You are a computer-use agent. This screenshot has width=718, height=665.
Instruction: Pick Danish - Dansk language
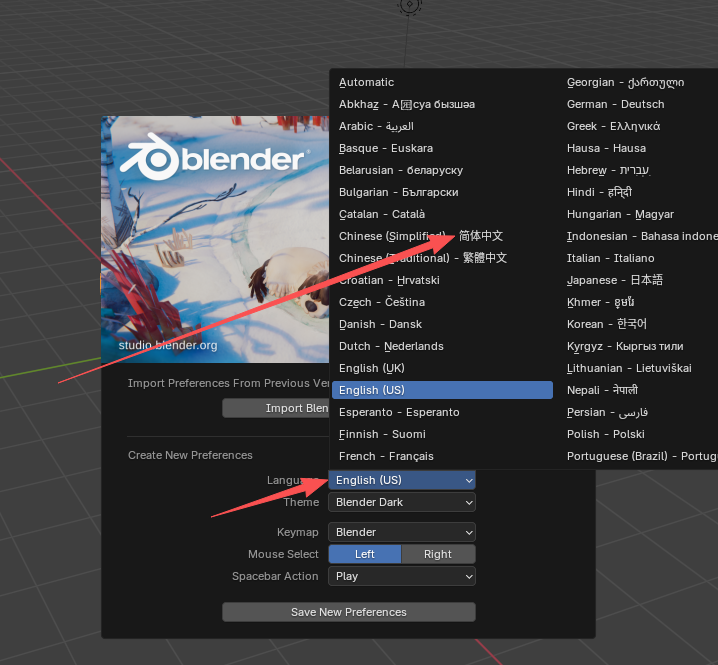[442, 324]
